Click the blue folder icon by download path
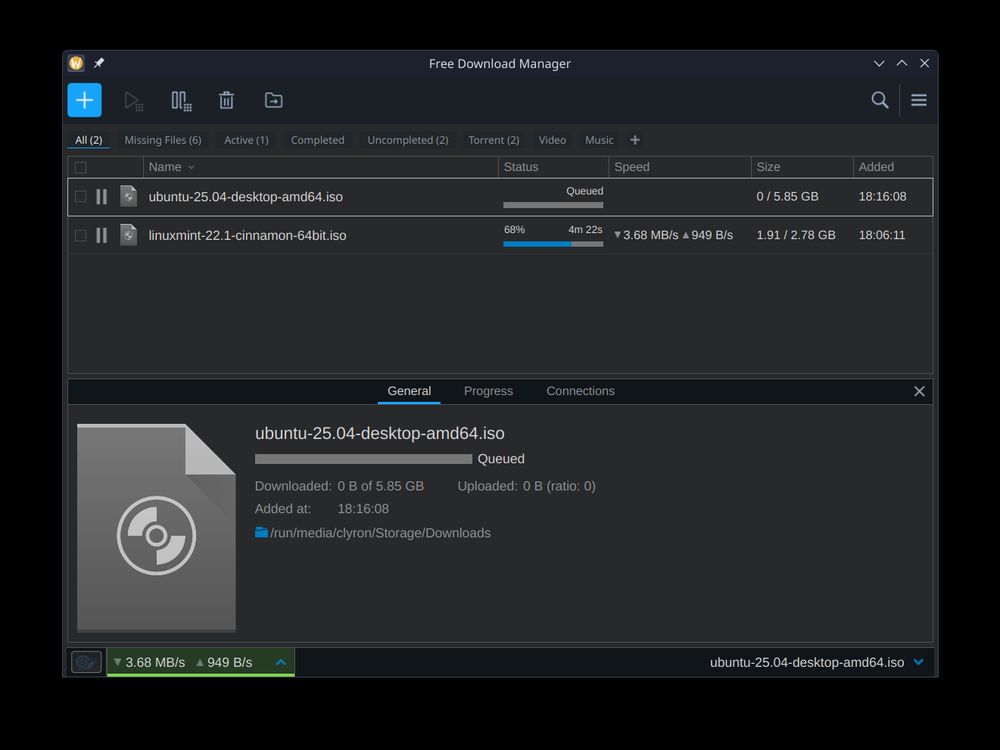1000x750 pixels. (261, 532)
